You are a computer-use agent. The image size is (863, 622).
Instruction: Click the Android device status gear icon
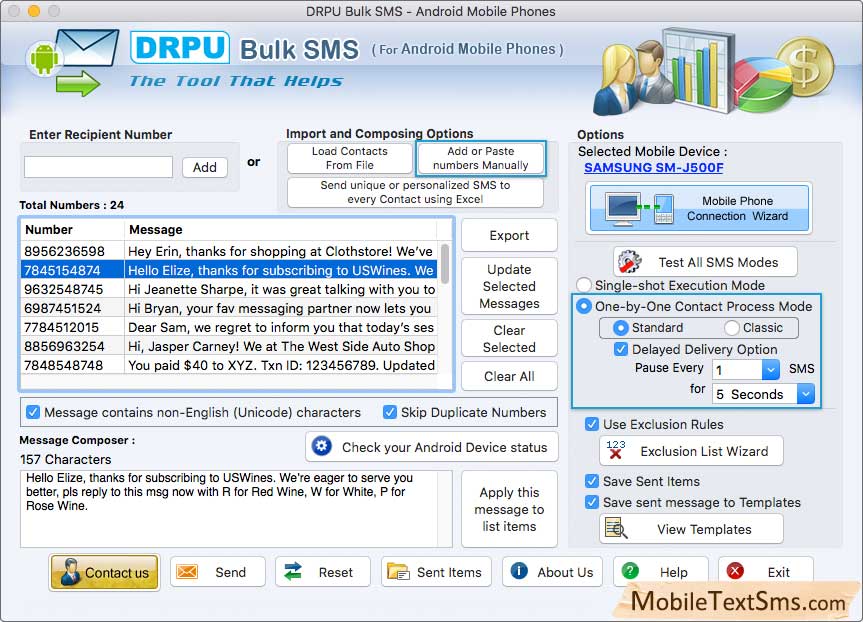322,446
